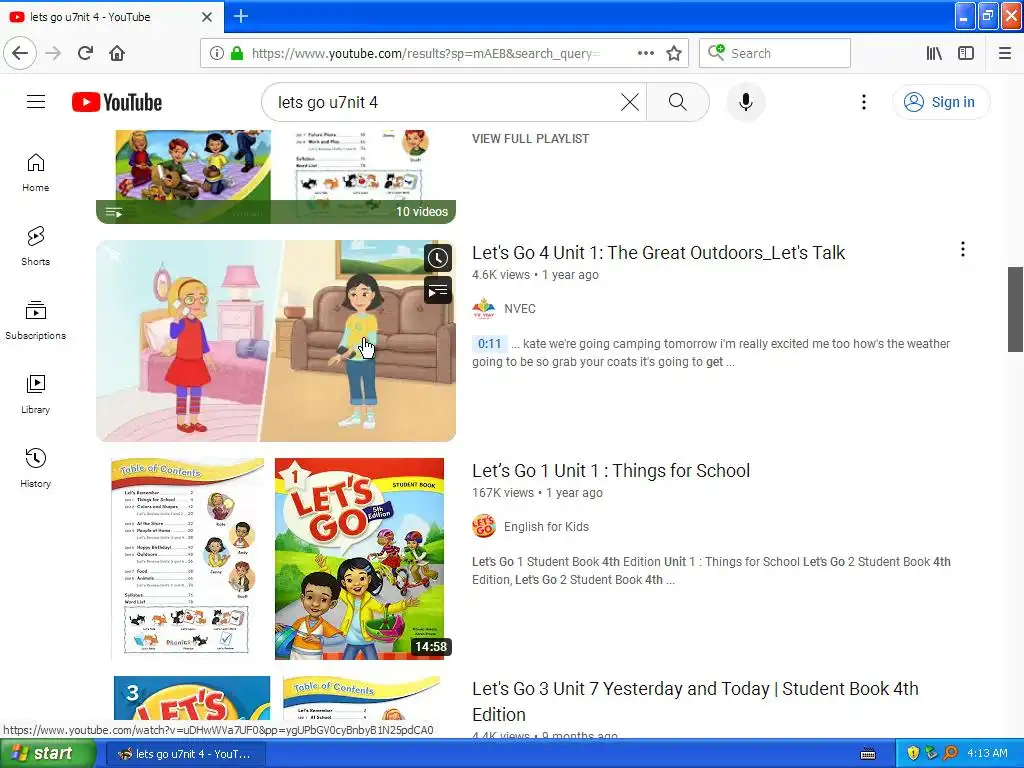1024x768 pixels.
Task: Click the 4:13 AM clock
Action: tap(987, 753)
